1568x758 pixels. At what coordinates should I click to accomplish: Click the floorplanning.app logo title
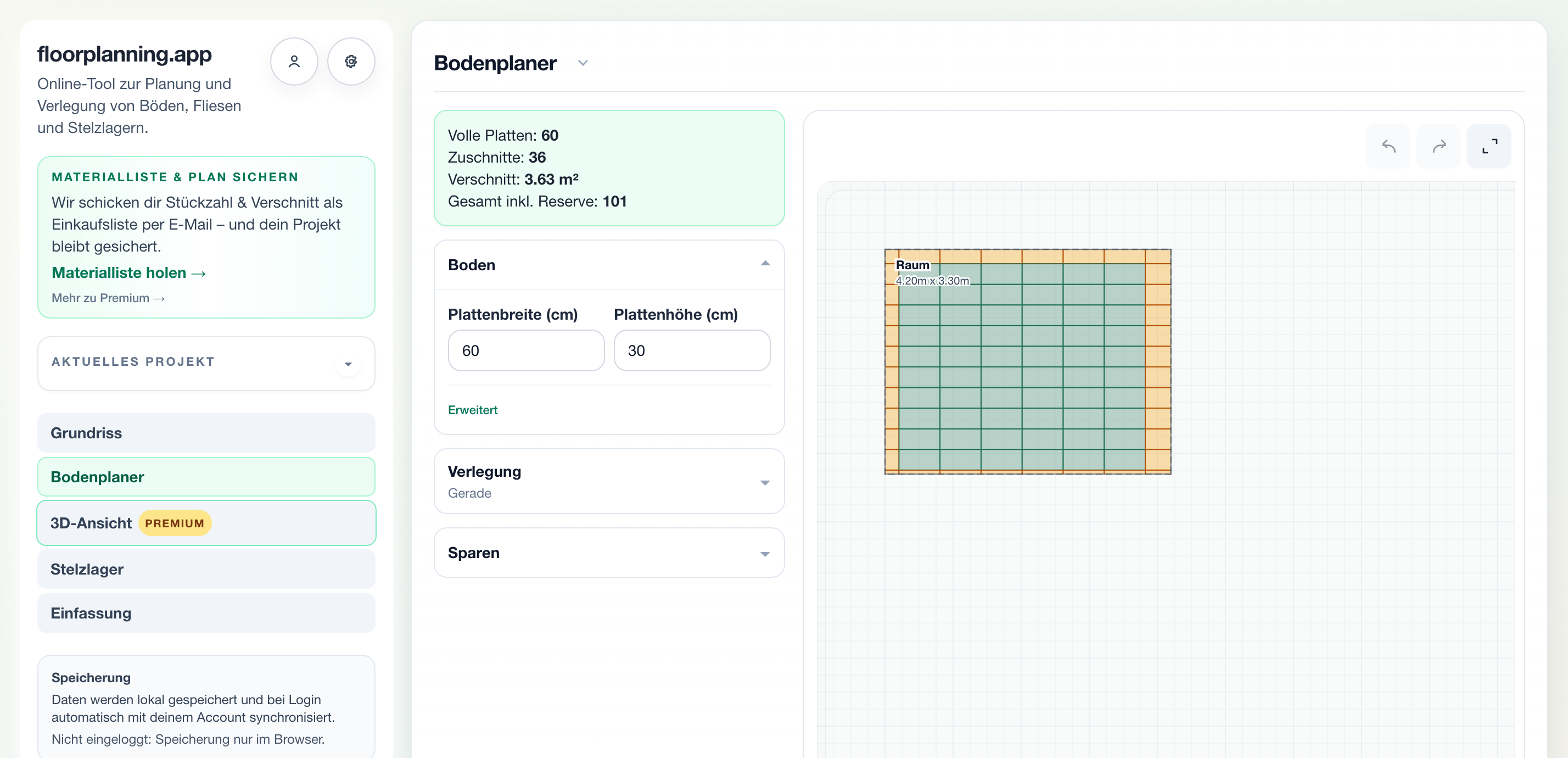click(x=124, y=54)
